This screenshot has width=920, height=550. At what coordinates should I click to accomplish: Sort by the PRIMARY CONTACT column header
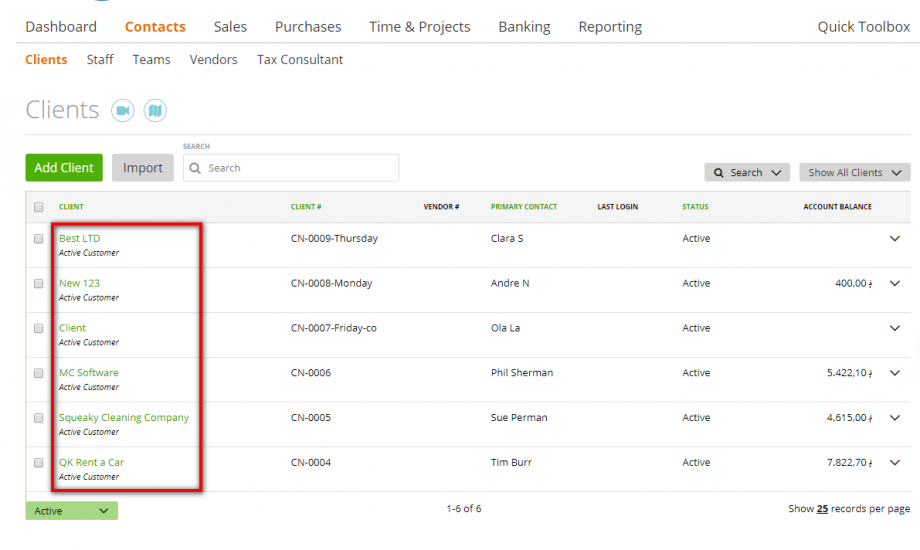tap(524, 207)
